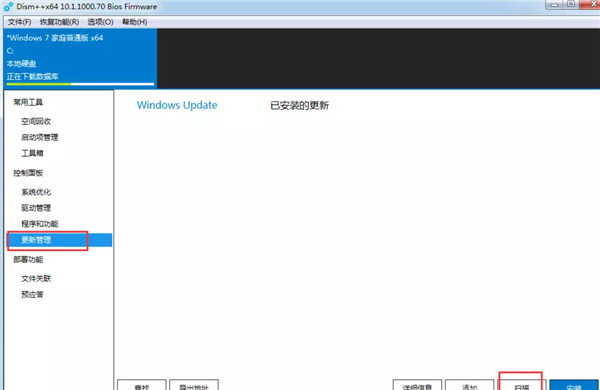
Task: Select 程序和功能 in the sidebar
Action: tap(40, 224)
